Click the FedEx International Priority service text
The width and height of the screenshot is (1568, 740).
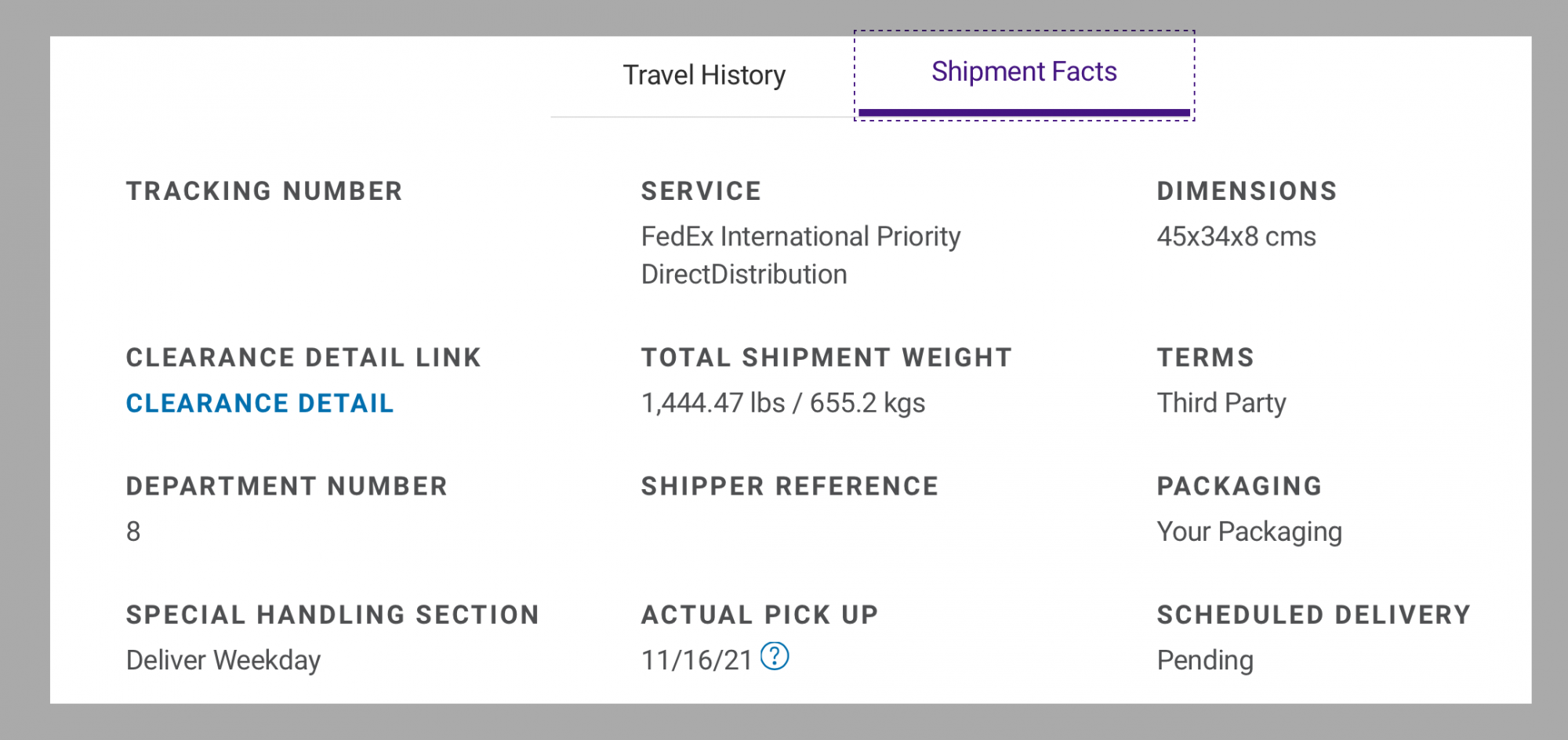click(800, 237)
